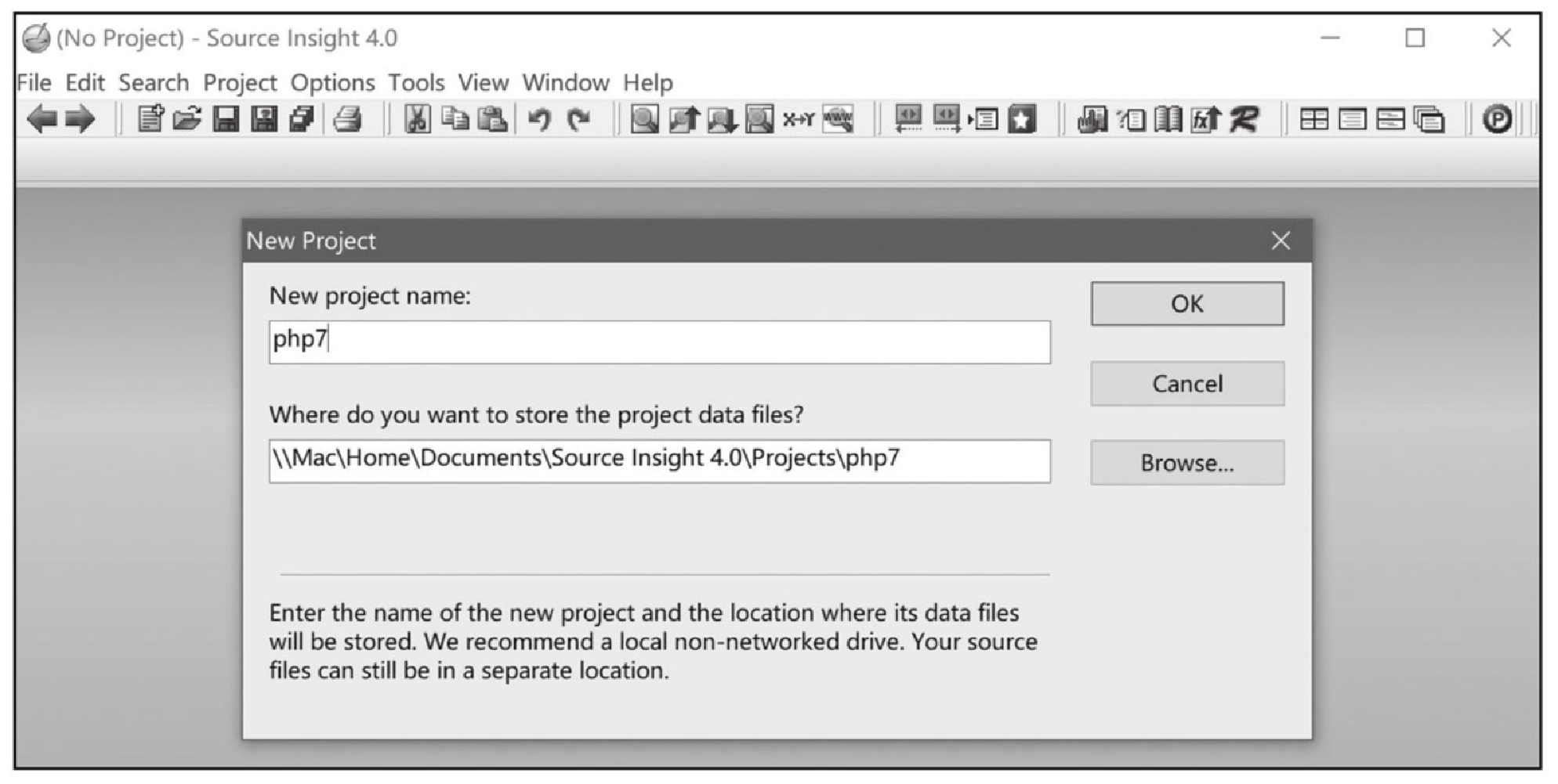Click the Search Backward up-arrow icon
This screenshot has width=1558, height=784.
pos(683,119)
